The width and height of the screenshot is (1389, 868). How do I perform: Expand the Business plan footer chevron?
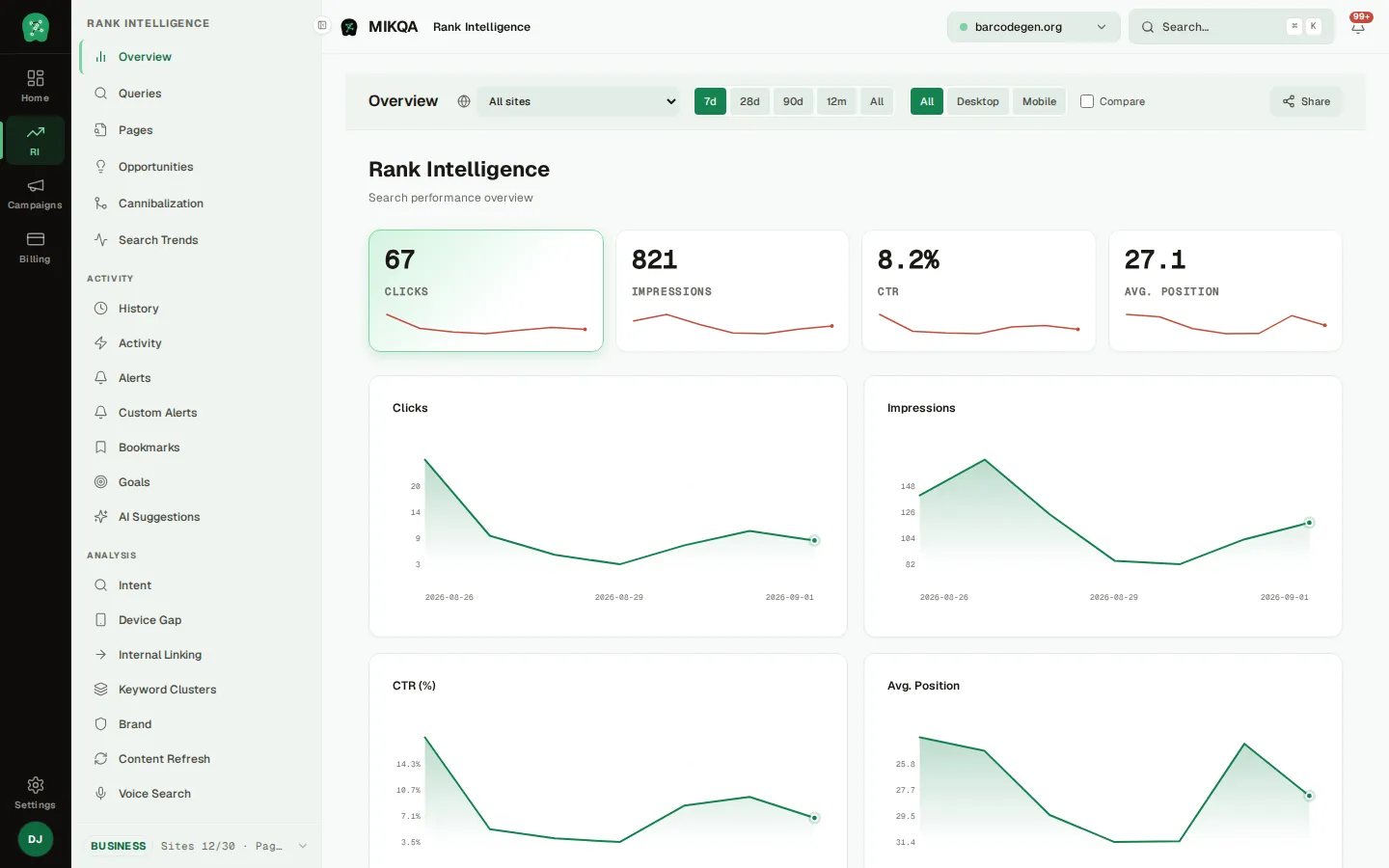[x=303, y=846]
